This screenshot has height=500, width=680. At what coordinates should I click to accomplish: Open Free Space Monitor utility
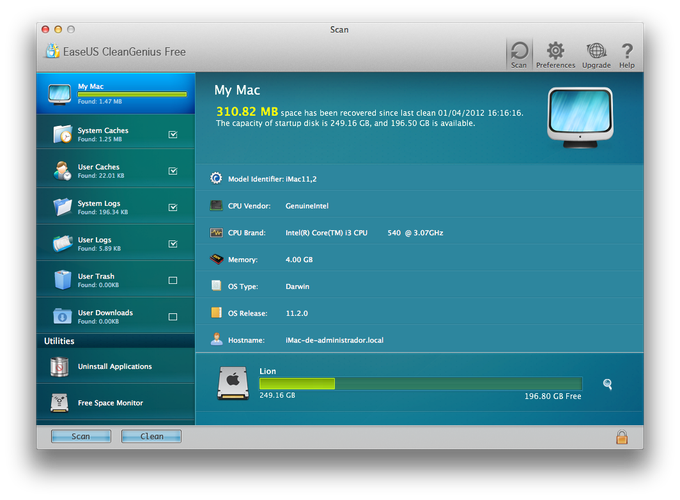116,403
